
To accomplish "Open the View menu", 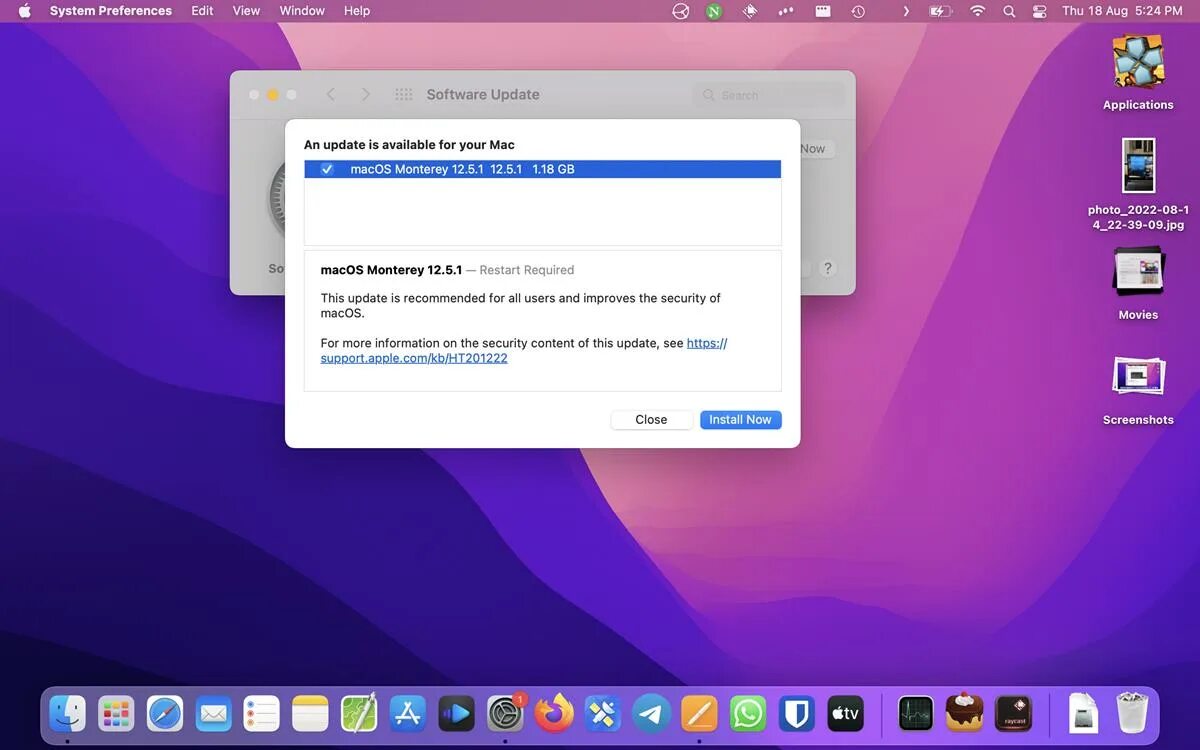I will pos(246,11).
